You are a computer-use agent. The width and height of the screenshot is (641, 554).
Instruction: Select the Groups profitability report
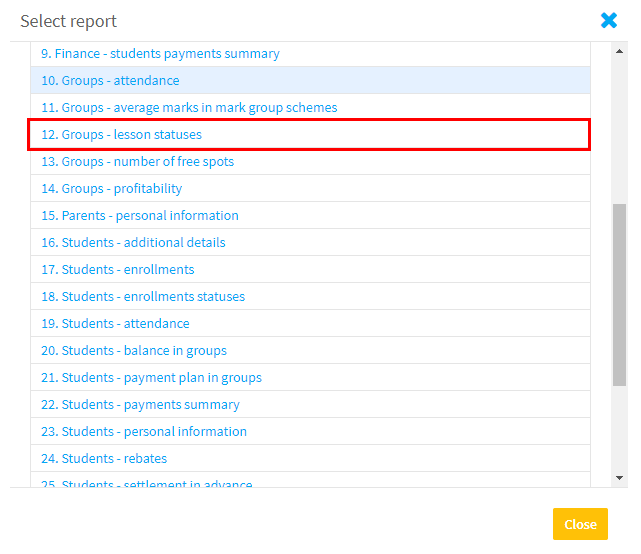click(x=310, y=188)
